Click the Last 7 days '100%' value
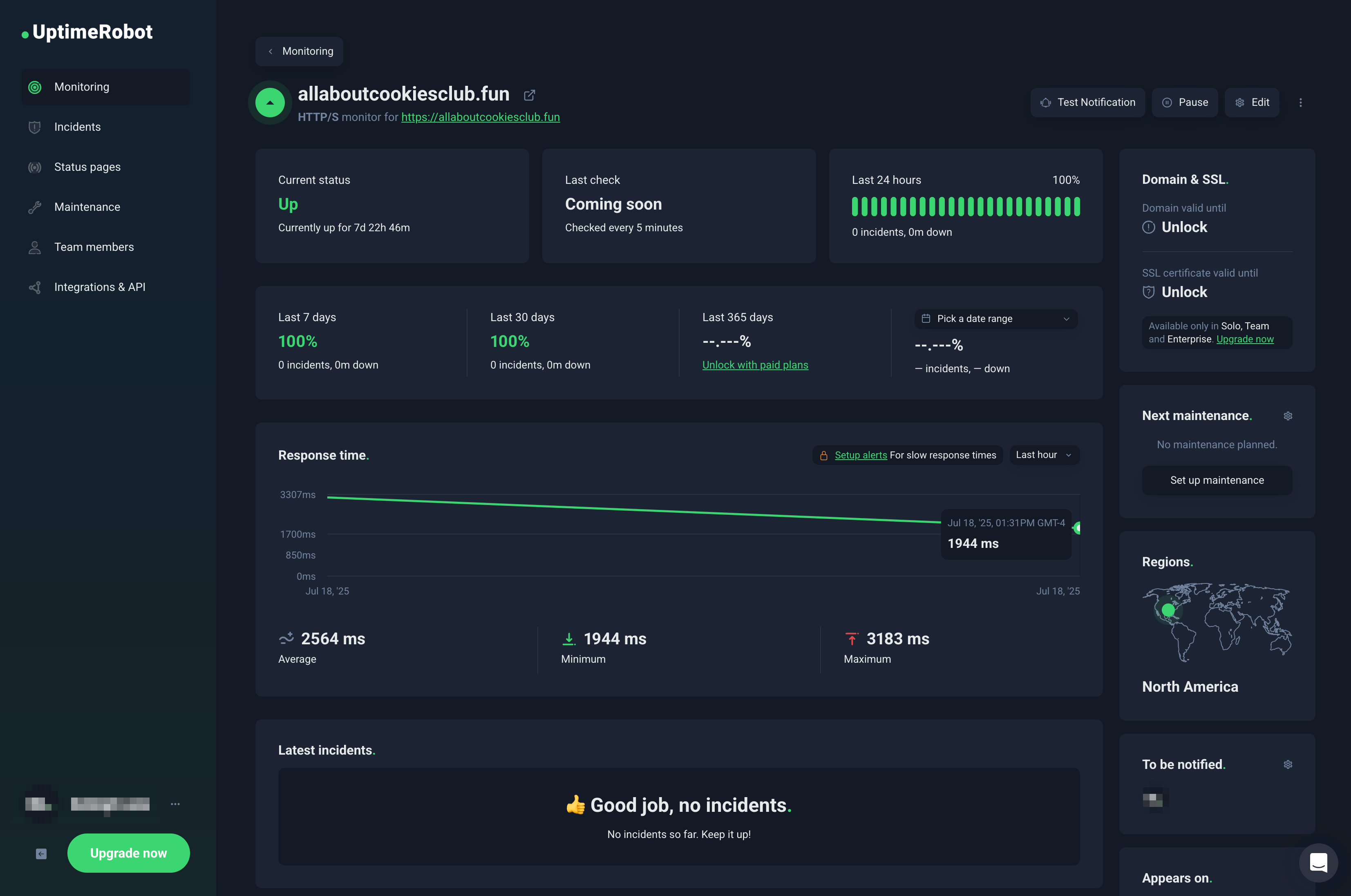 pyautogui.click(x=297, y=341)
